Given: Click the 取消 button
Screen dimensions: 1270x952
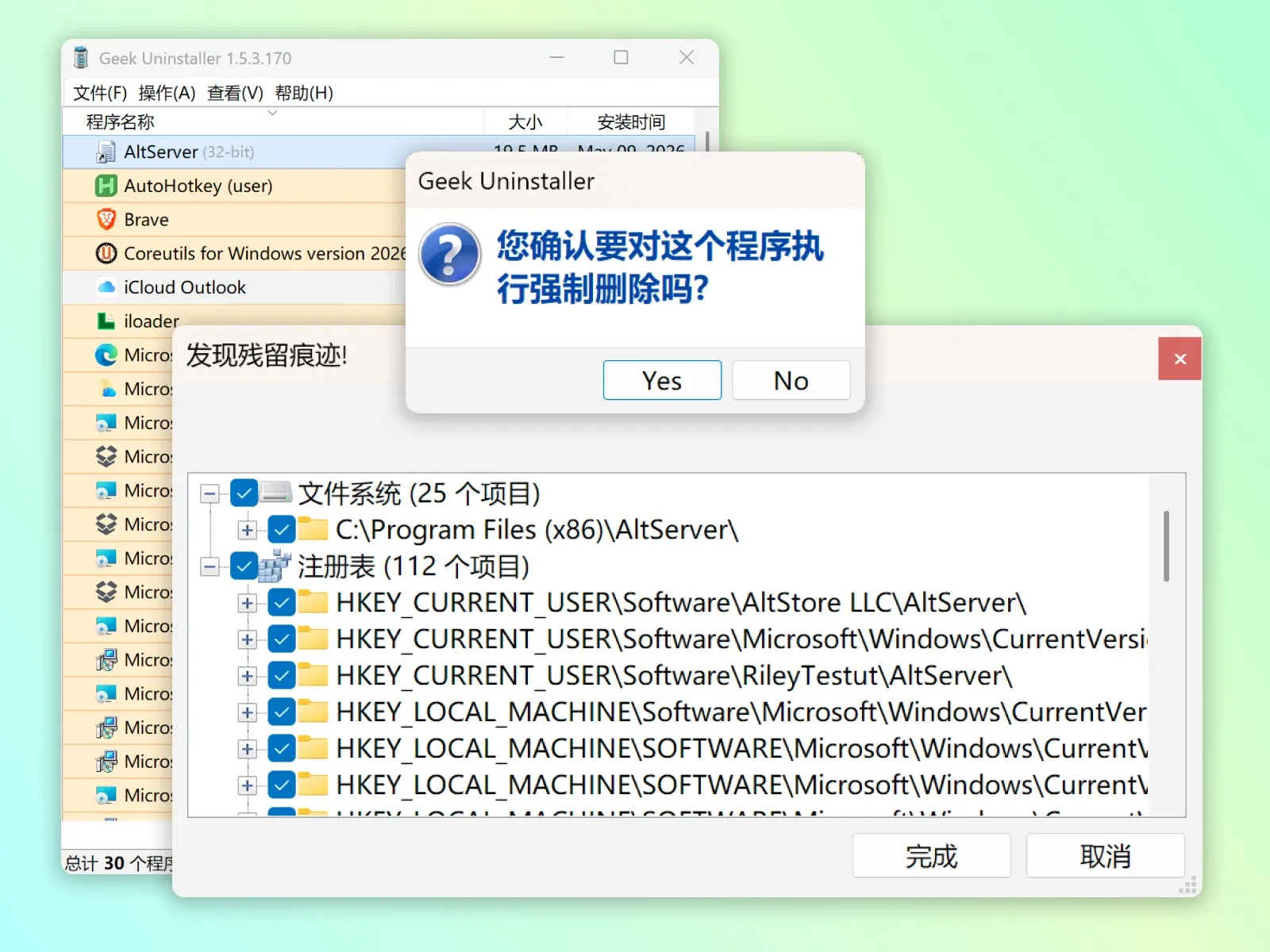Looking at the screenshot, I should [1105, 855].
